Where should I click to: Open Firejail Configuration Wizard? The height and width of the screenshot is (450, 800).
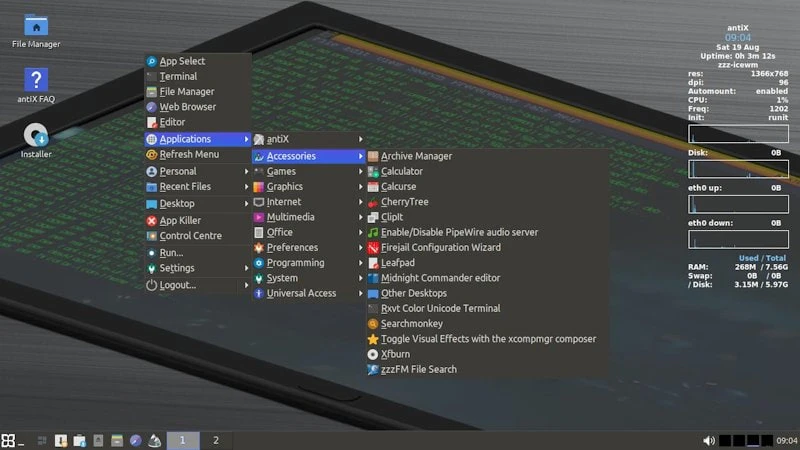[487, 247]
